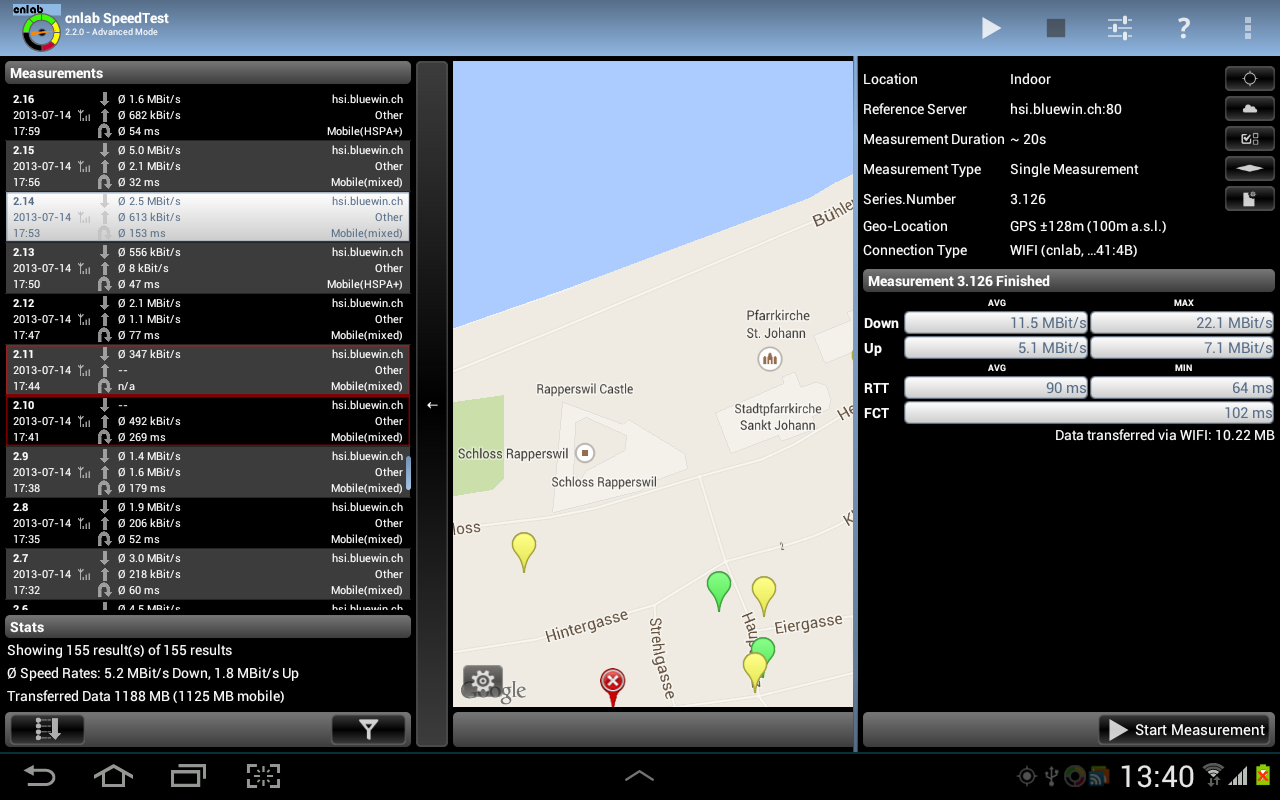Viewport: 1280px width, 800px height.
Task: Click max download 22.1 MBit/s field
Action: [x=1182, y=323]
